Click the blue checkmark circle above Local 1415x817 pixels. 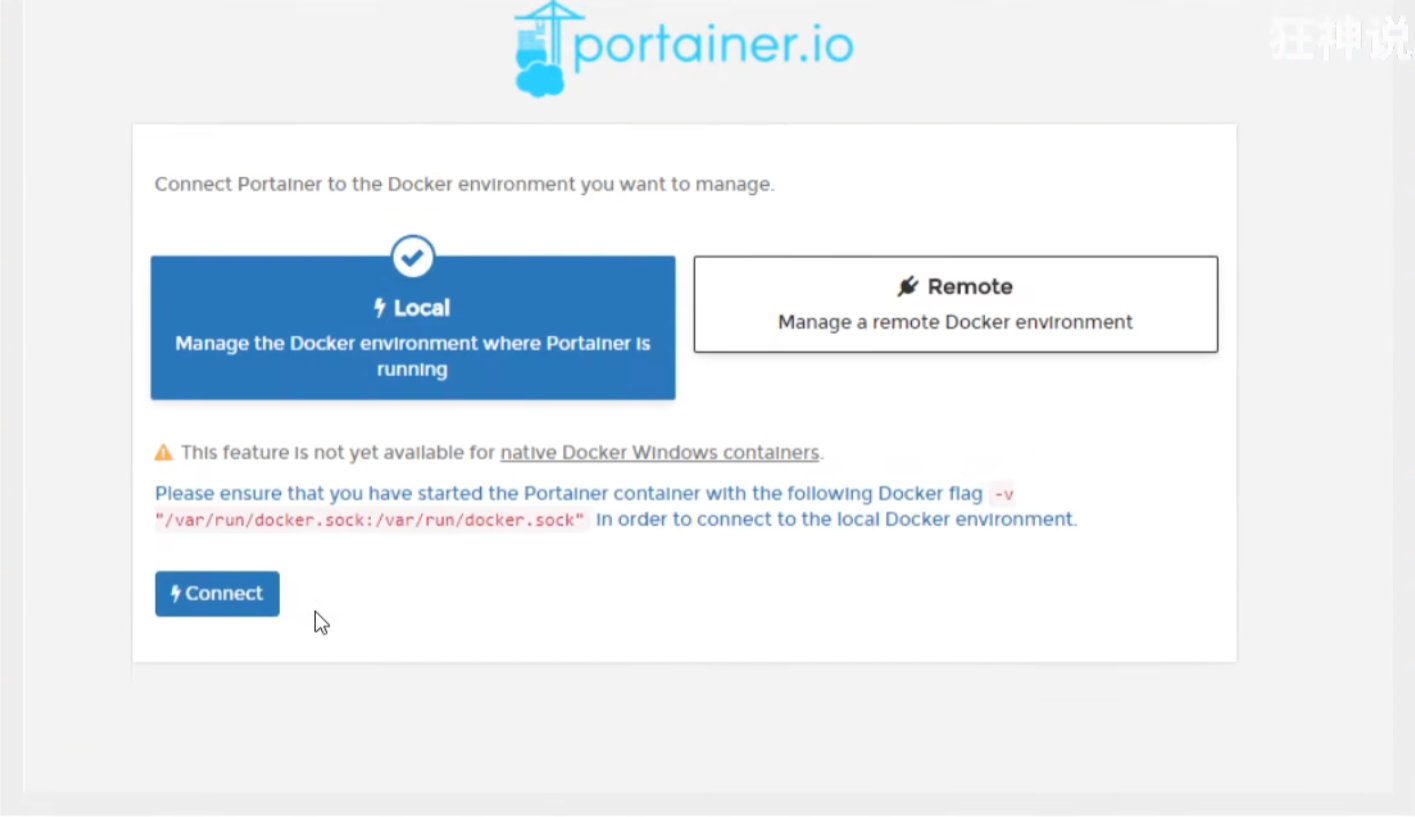413,257
